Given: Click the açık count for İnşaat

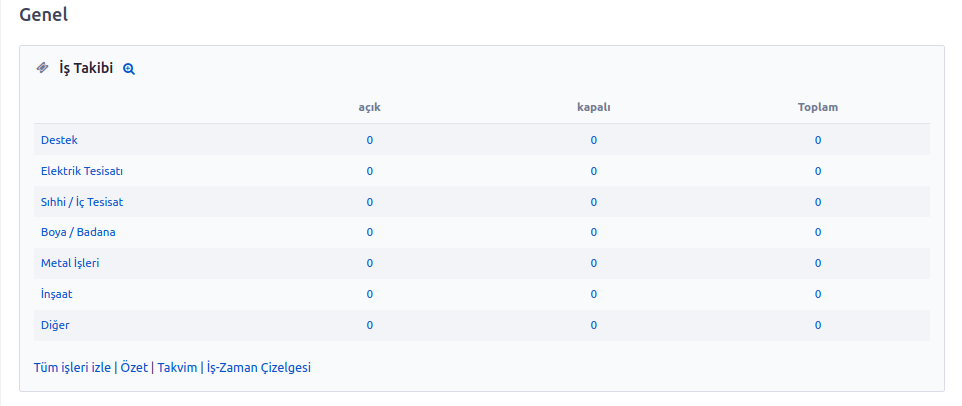Looking at the screenshot, I should pyautogui.click(x=370, y=294).
